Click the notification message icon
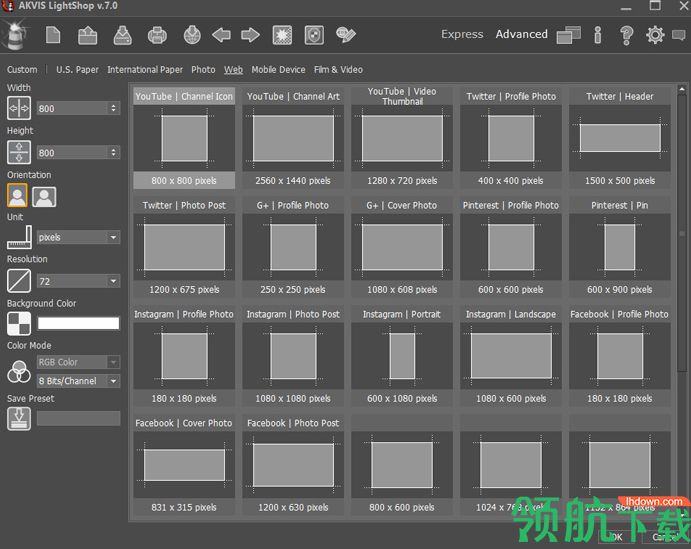The height and width of the screenshot is (549, 691). (x=679, y=35)
